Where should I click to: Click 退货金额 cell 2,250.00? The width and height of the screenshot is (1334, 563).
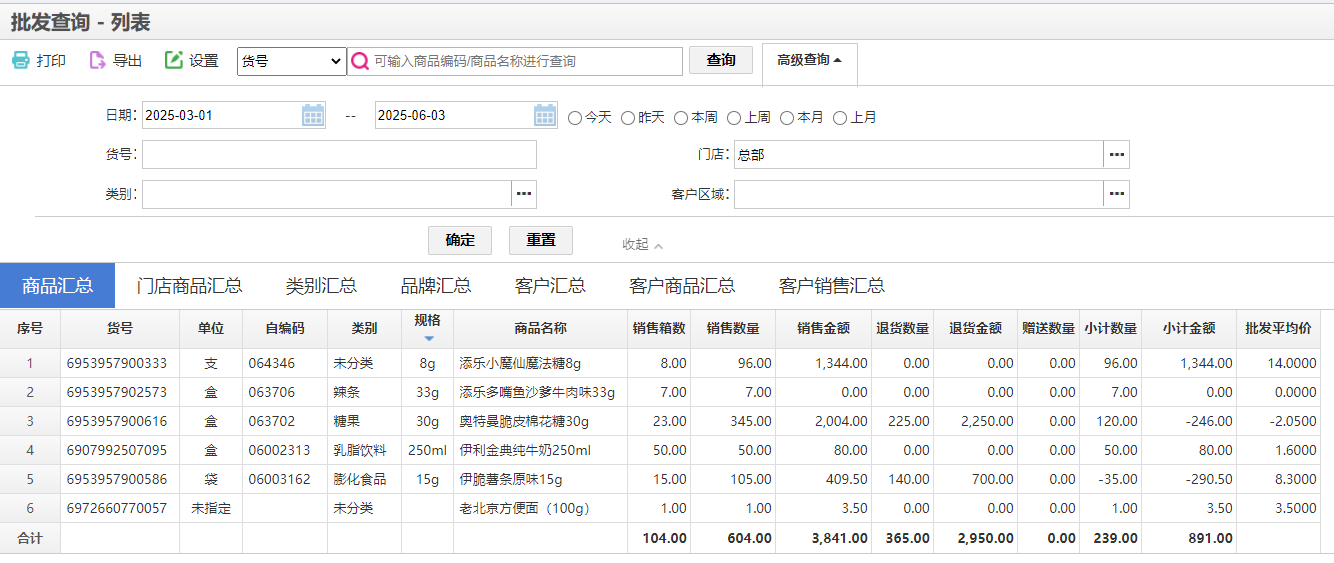(976, 421)
